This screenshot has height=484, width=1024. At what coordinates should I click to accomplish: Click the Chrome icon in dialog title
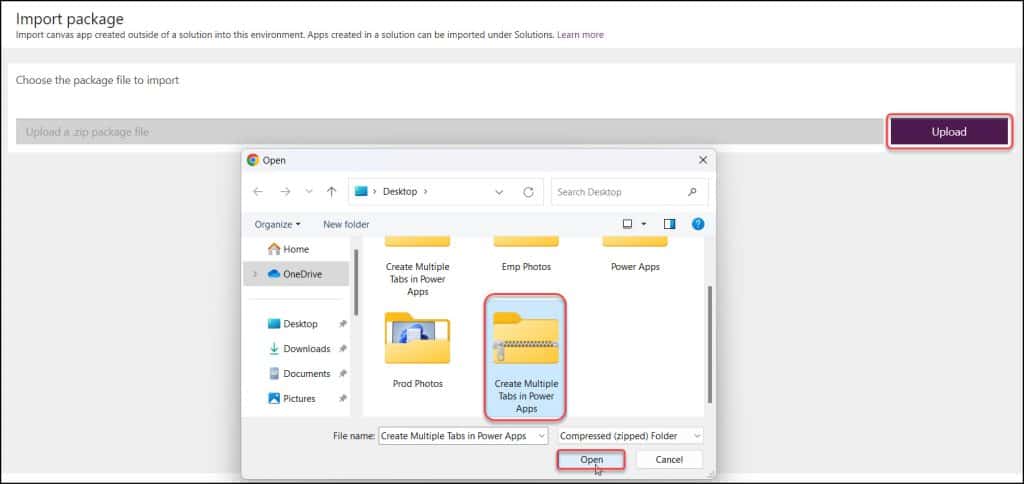click(x=253, y=160)
